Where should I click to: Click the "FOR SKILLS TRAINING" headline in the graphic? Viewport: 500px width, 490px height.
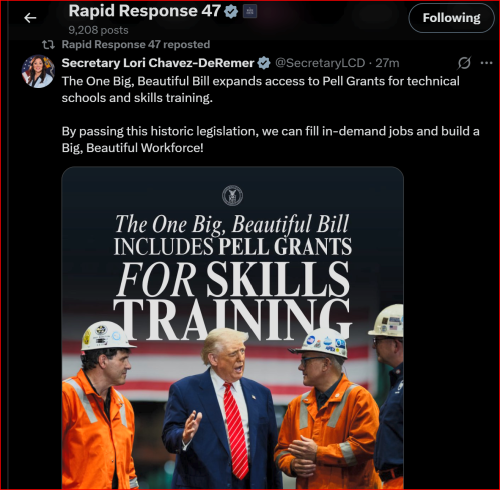tap(232, 299)
